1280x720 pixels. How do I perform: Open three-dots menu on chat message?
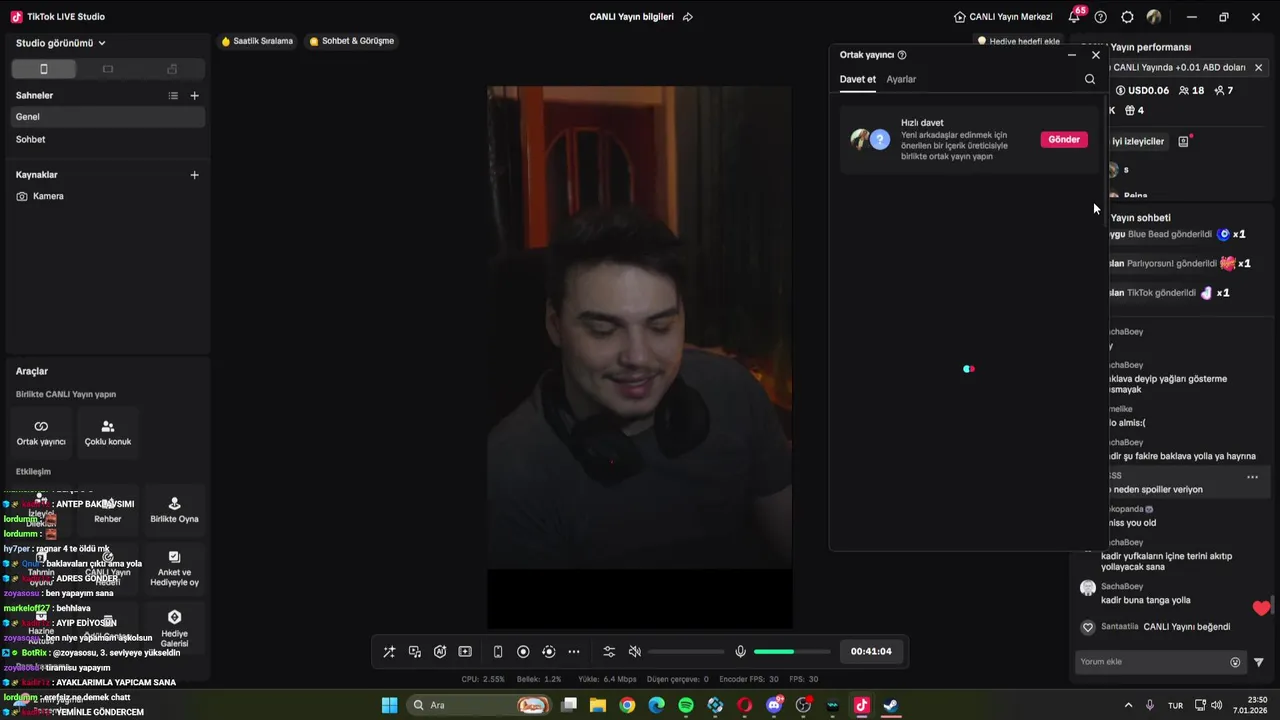[1252, 478]
